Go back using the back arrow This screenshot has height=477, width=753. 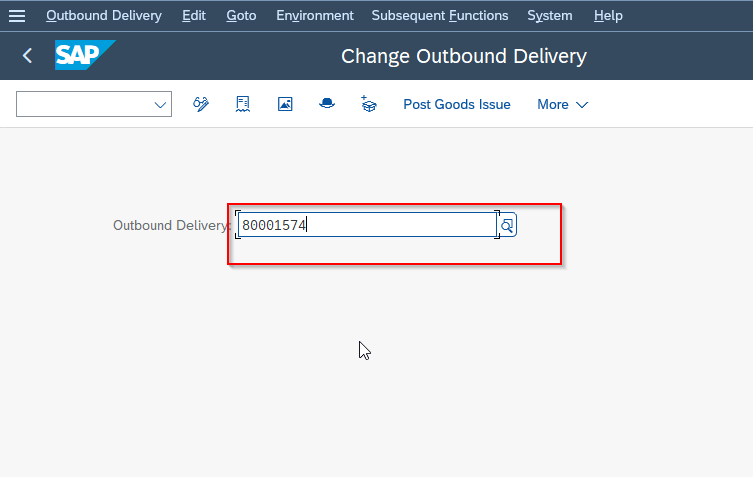click(x=27, y=56)
